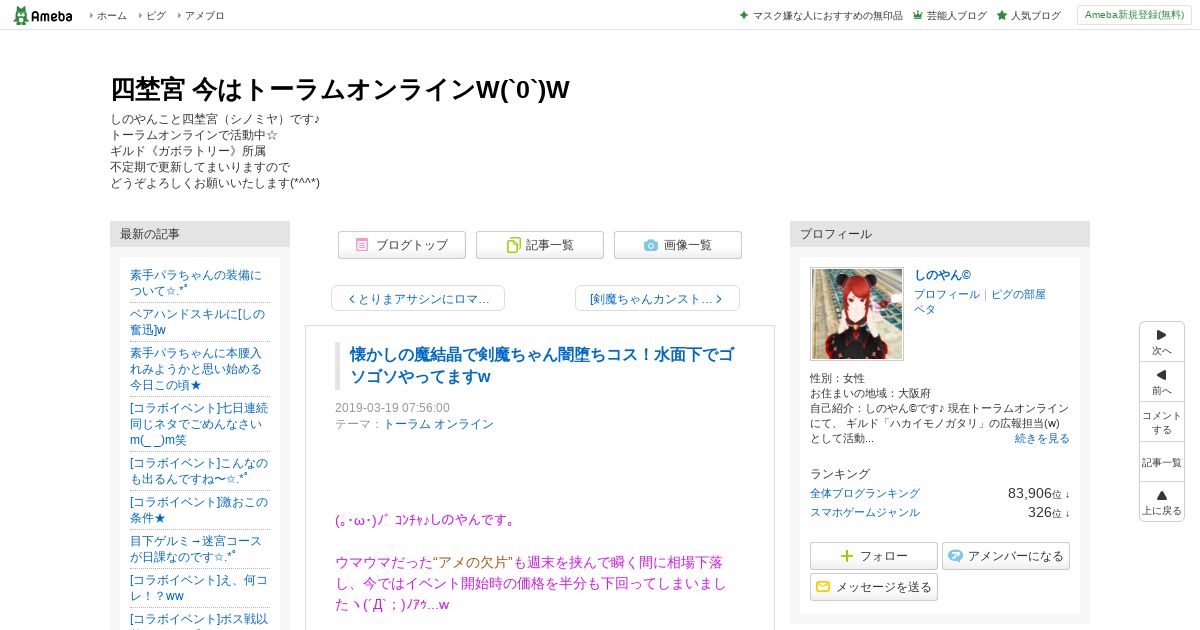Open theme トーラム オンライン
Screen dimensions: 1200x630
439,424
